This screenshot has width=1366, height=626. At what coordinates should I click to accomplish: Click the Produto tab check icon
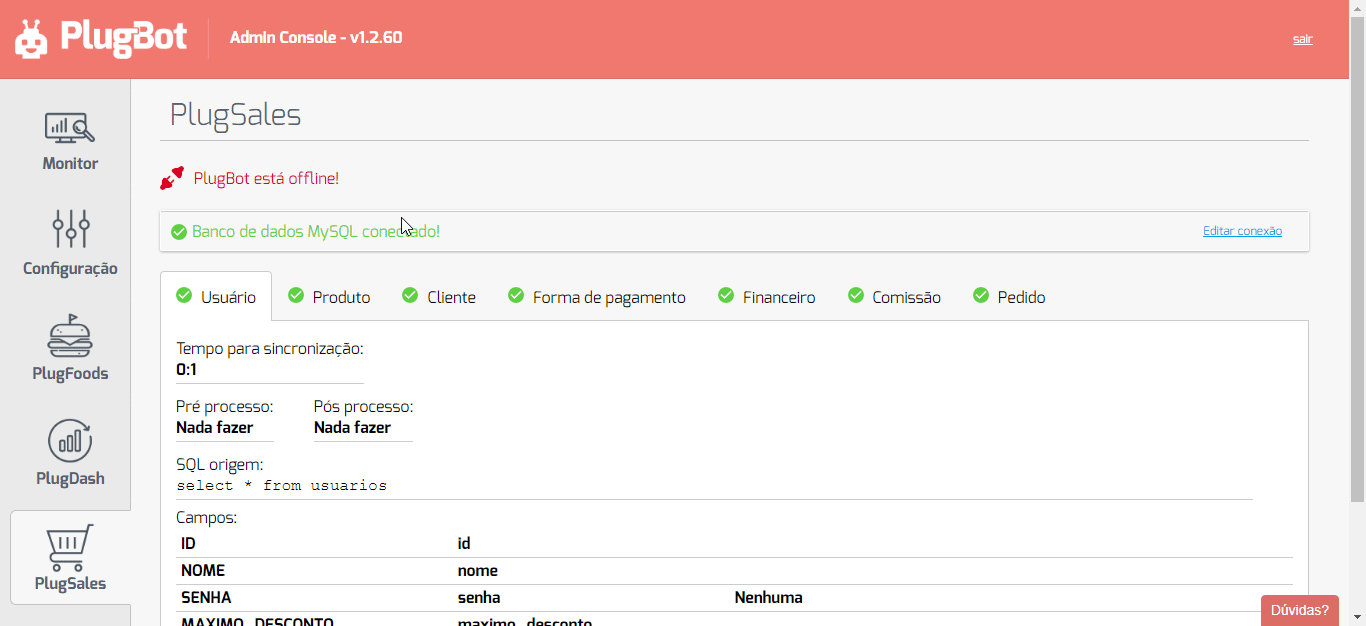pyautogui.click(x=296, y=295)
